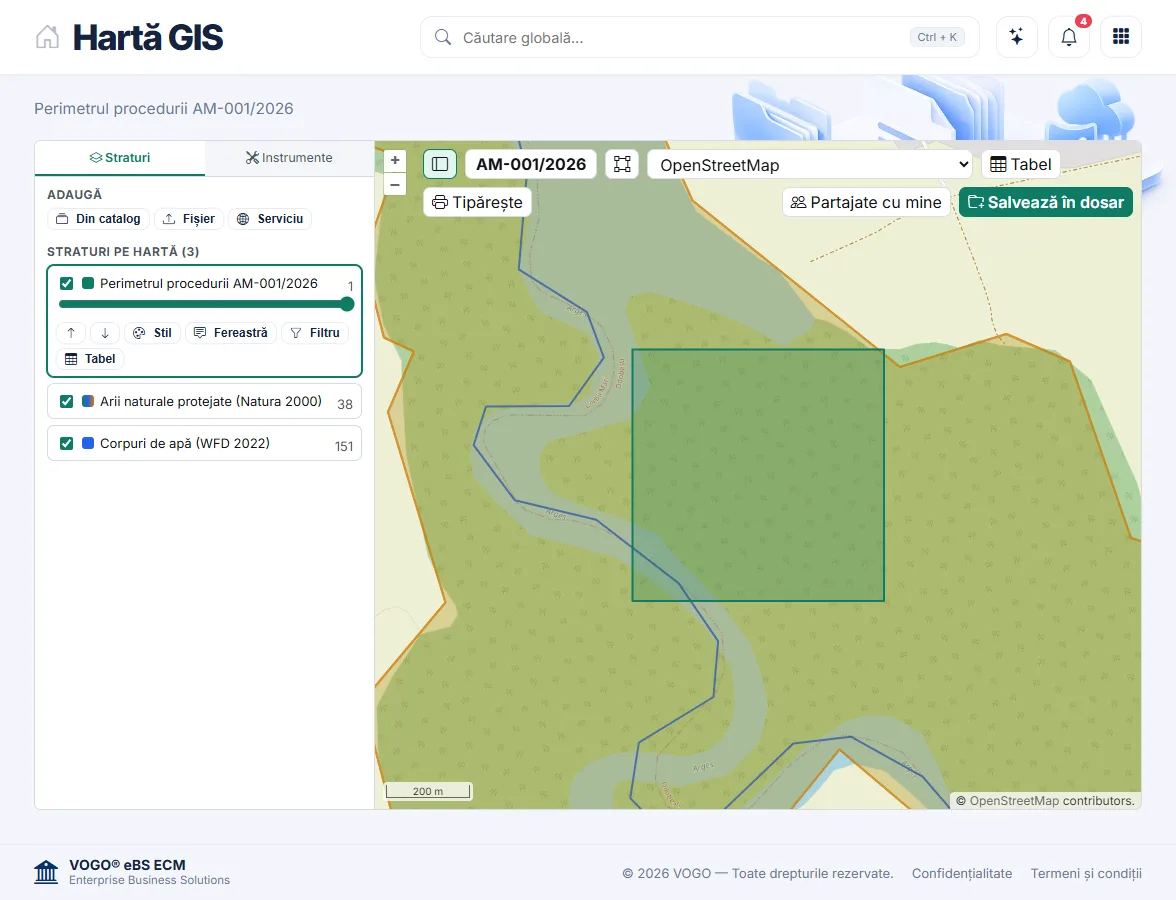
Task: Zoom out on the map
Action: tap(394, 184)
